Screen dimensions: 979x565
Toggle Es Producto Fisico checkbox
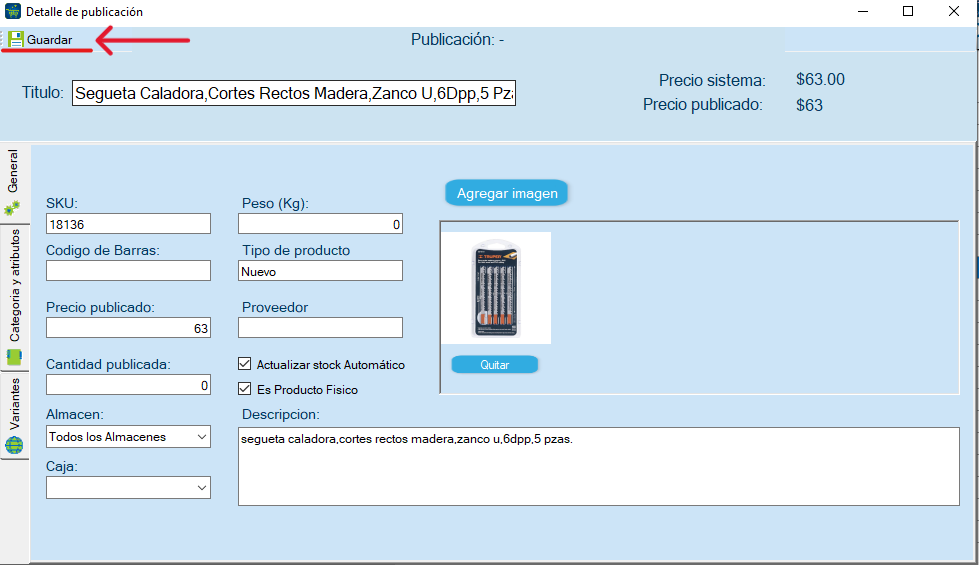(245, 389)
